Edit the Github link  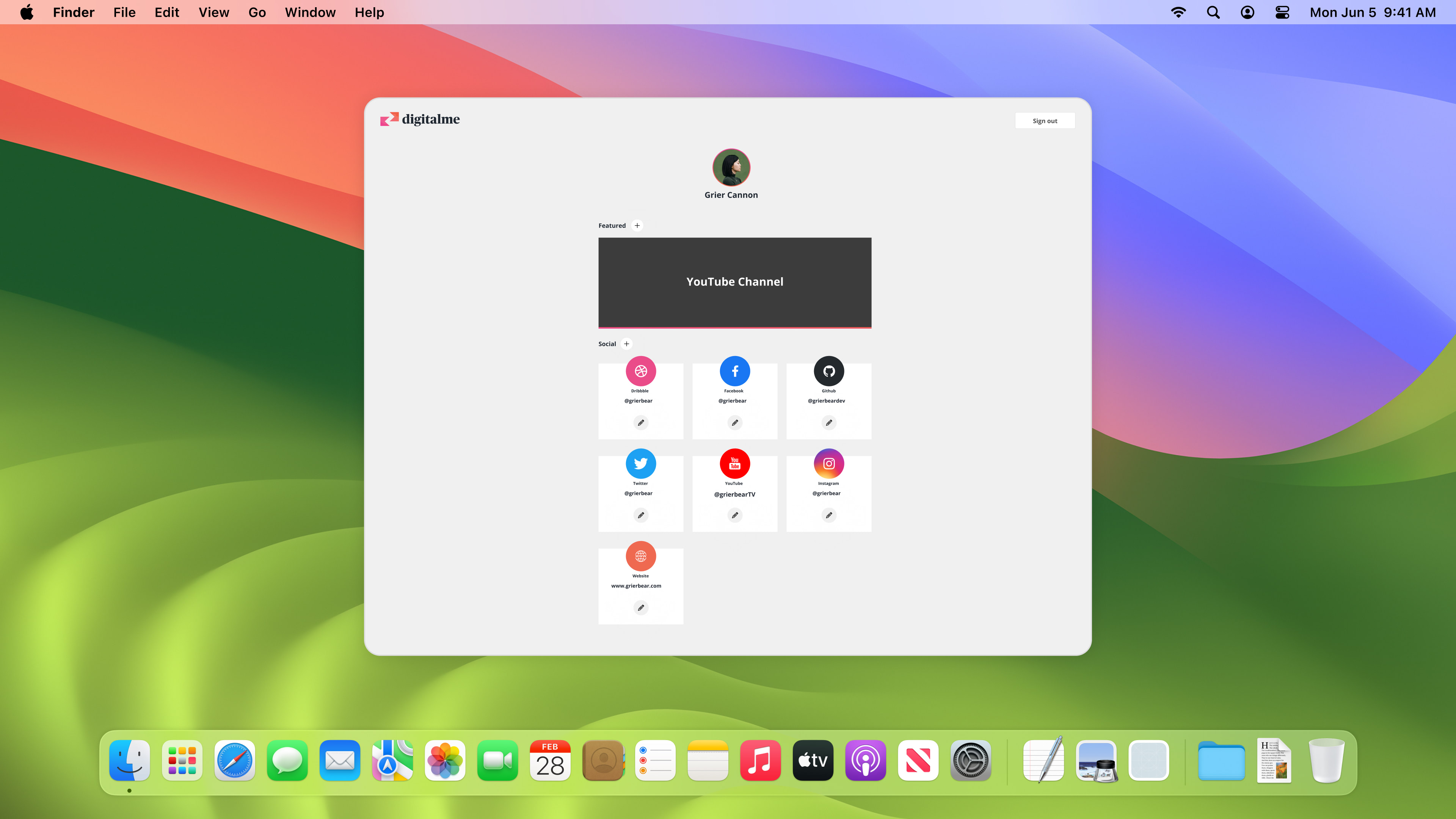(x=828, y=423)
